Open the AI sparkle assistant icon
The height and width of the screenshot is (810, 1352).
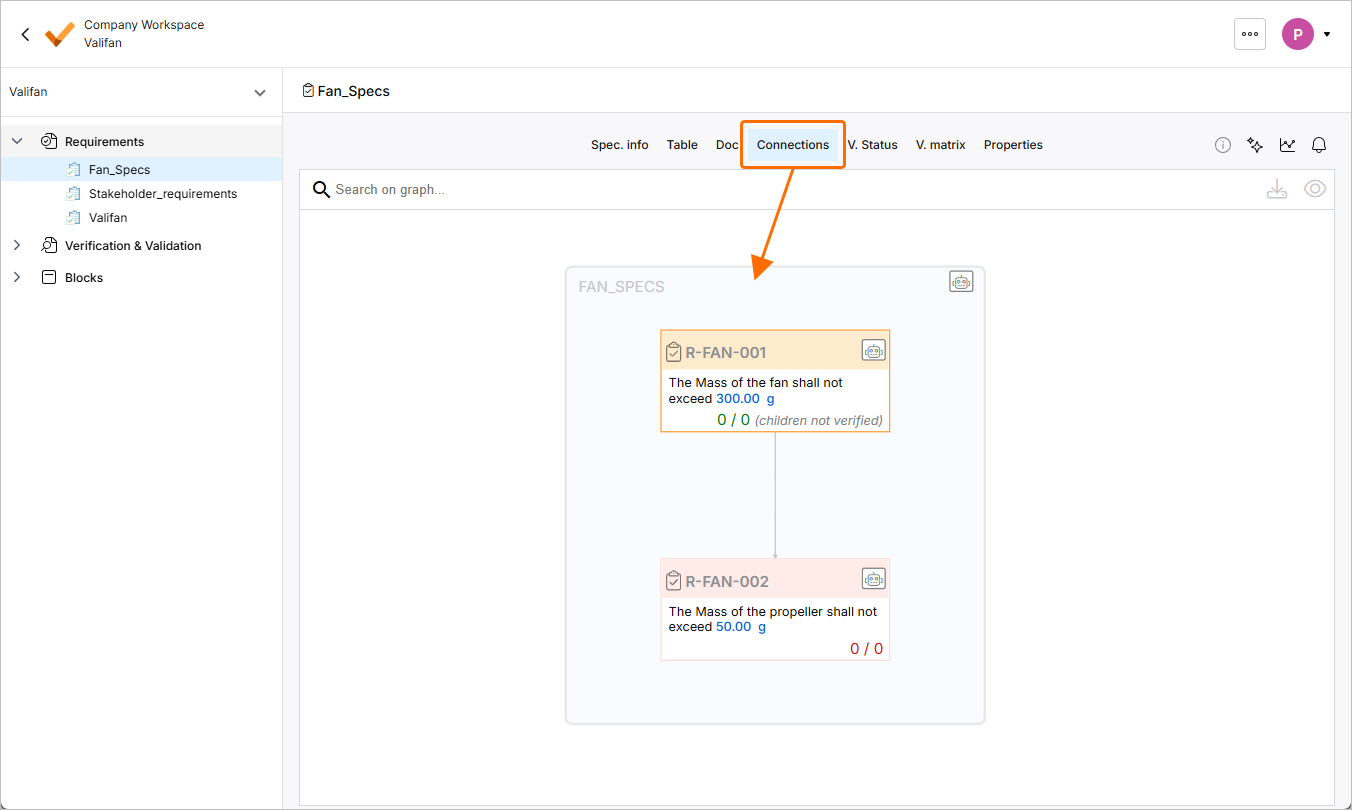click(1255, 145)
